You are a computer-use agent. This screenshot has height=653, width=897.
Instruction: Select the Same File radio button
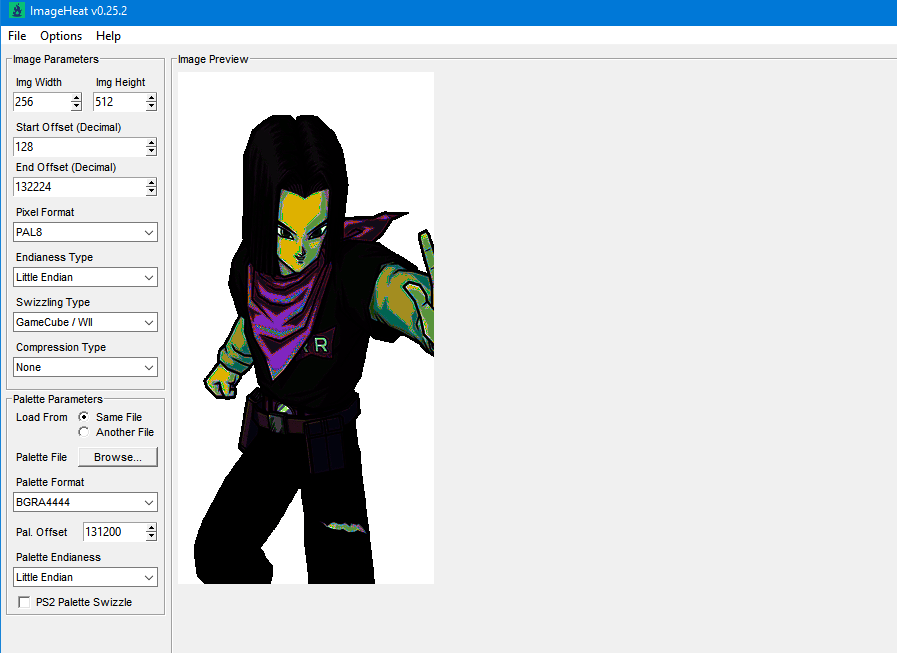pos(84,417)
